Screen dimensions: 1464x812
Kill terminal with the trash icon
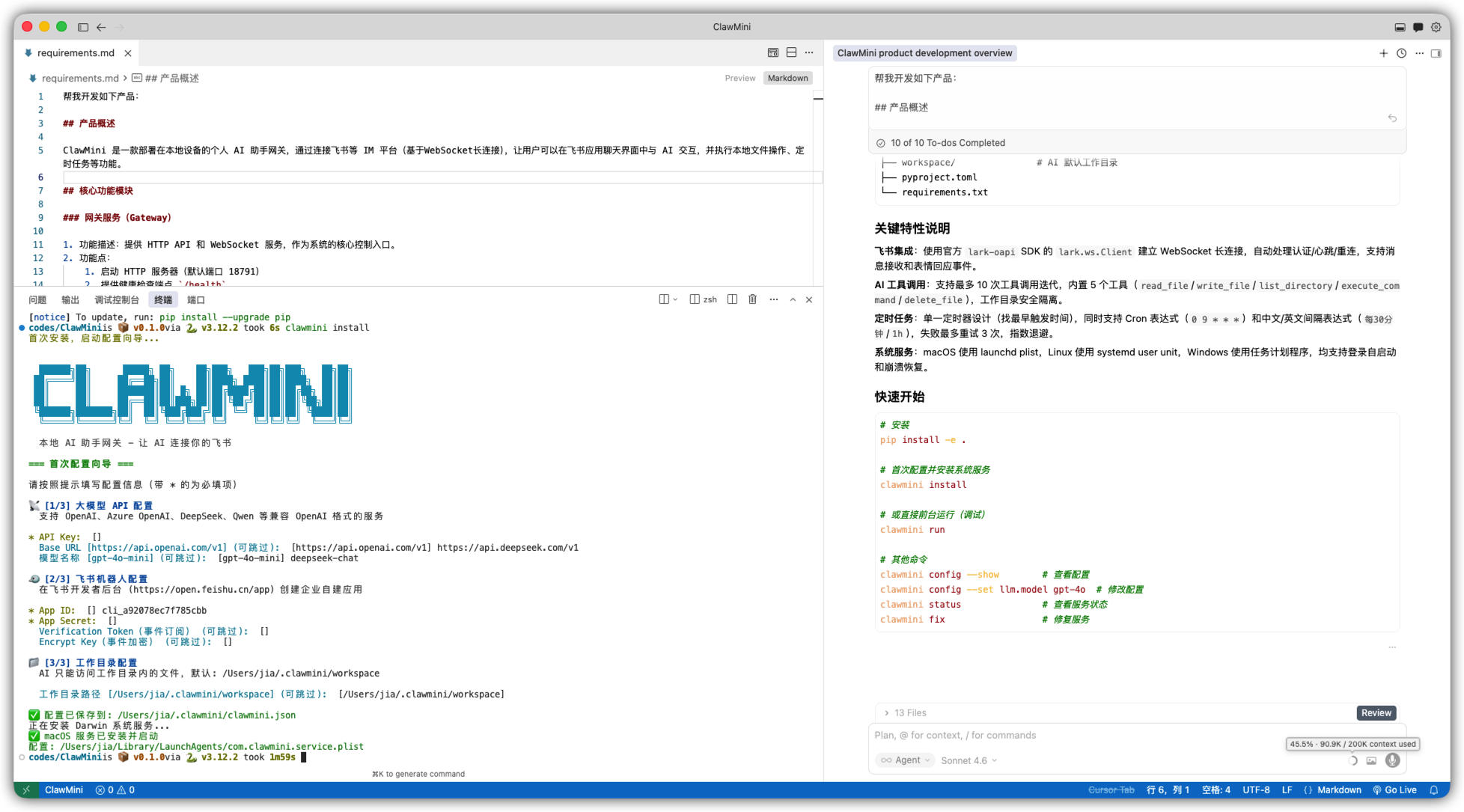pyautogui.click(x=752, y=299)
